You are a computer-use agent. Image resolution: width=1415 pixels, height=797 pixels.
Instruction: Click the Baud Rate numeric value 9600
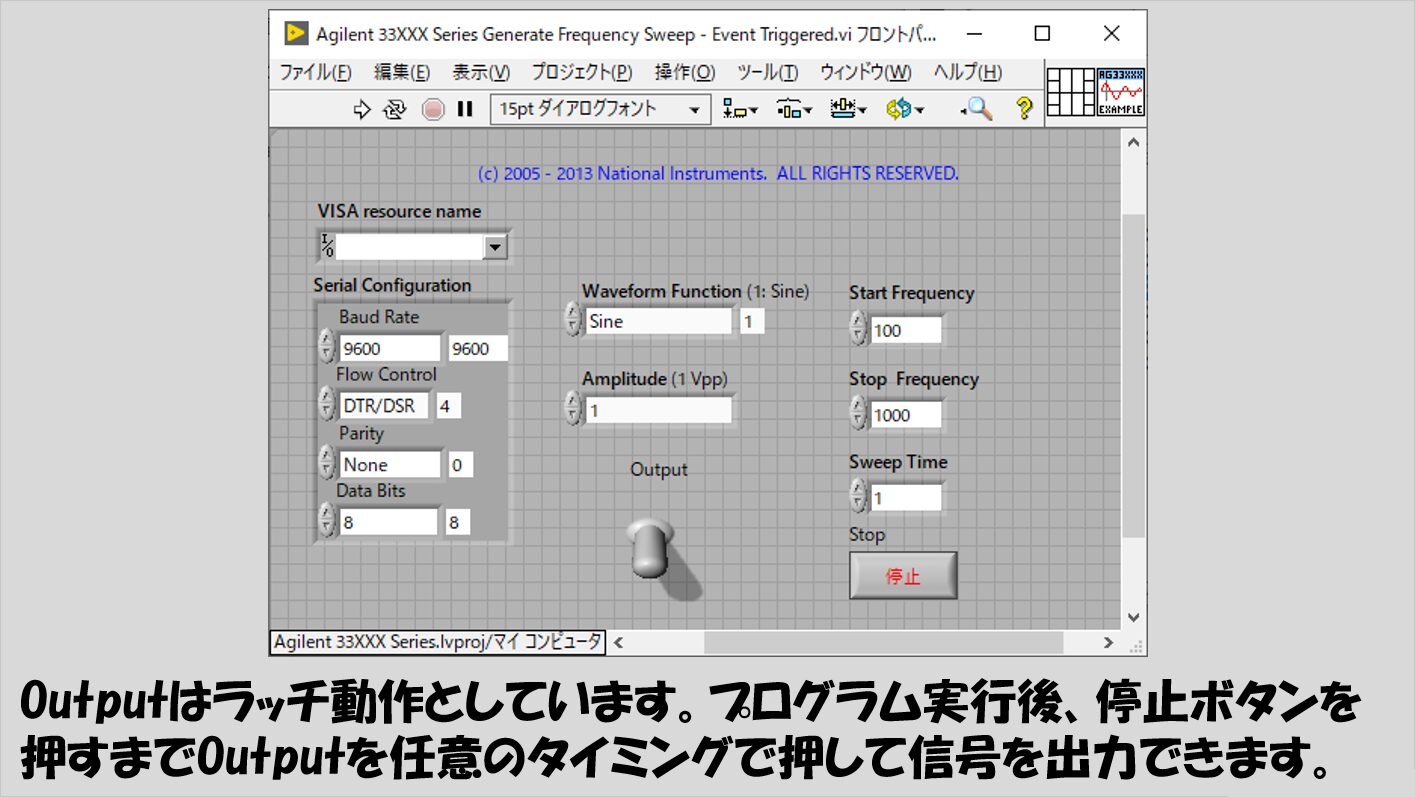[x=478, y=348]
